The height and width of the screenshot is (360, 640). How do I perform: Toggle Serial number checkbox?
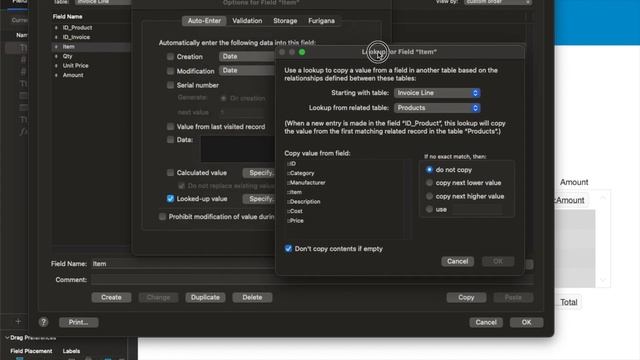click(x=170, y=85)
